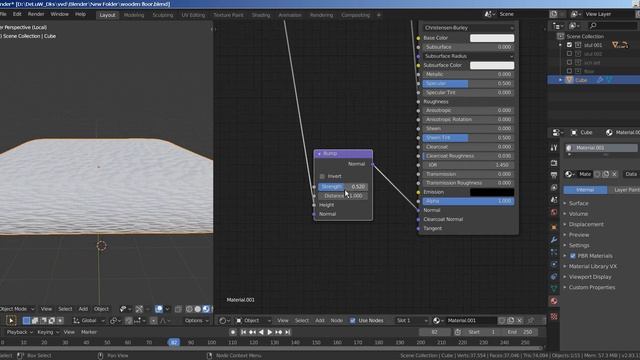Click the Base Color swatch
Viewport: 640px width, 360px height.
[492, 38]
